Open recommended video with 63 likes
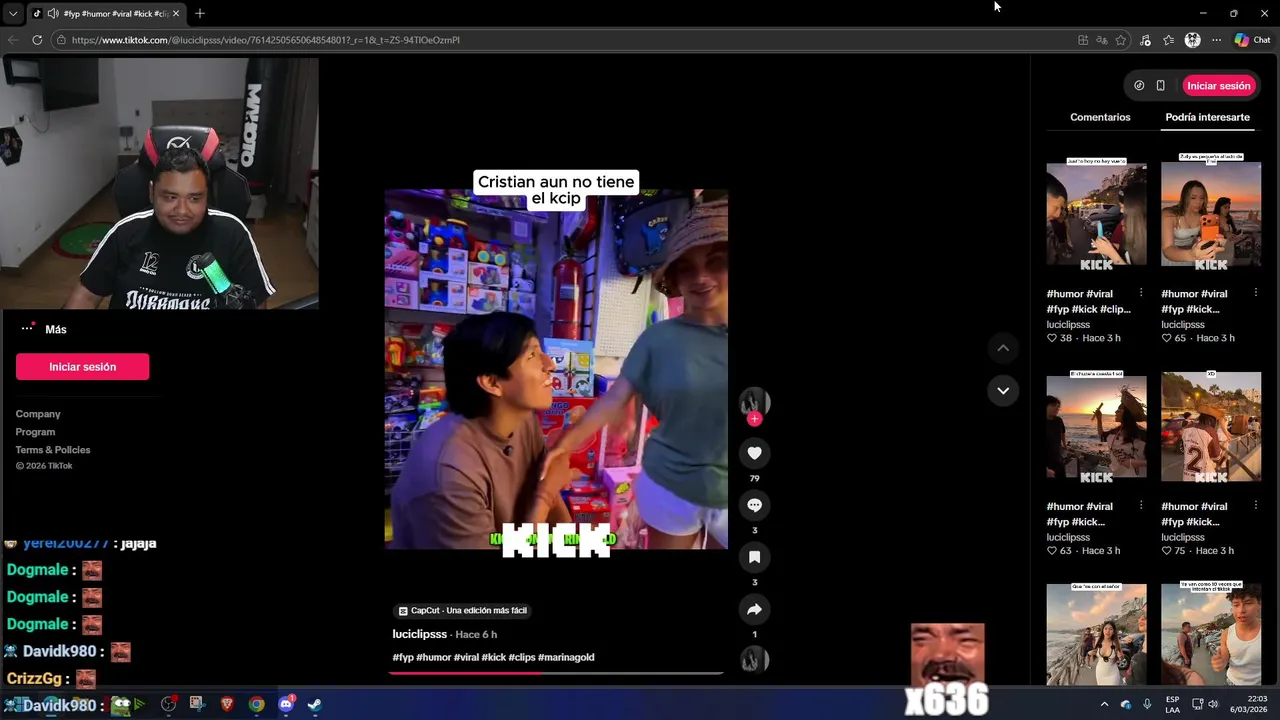The height and width of the screenshot is (720, 1280). click(1096, 427)
